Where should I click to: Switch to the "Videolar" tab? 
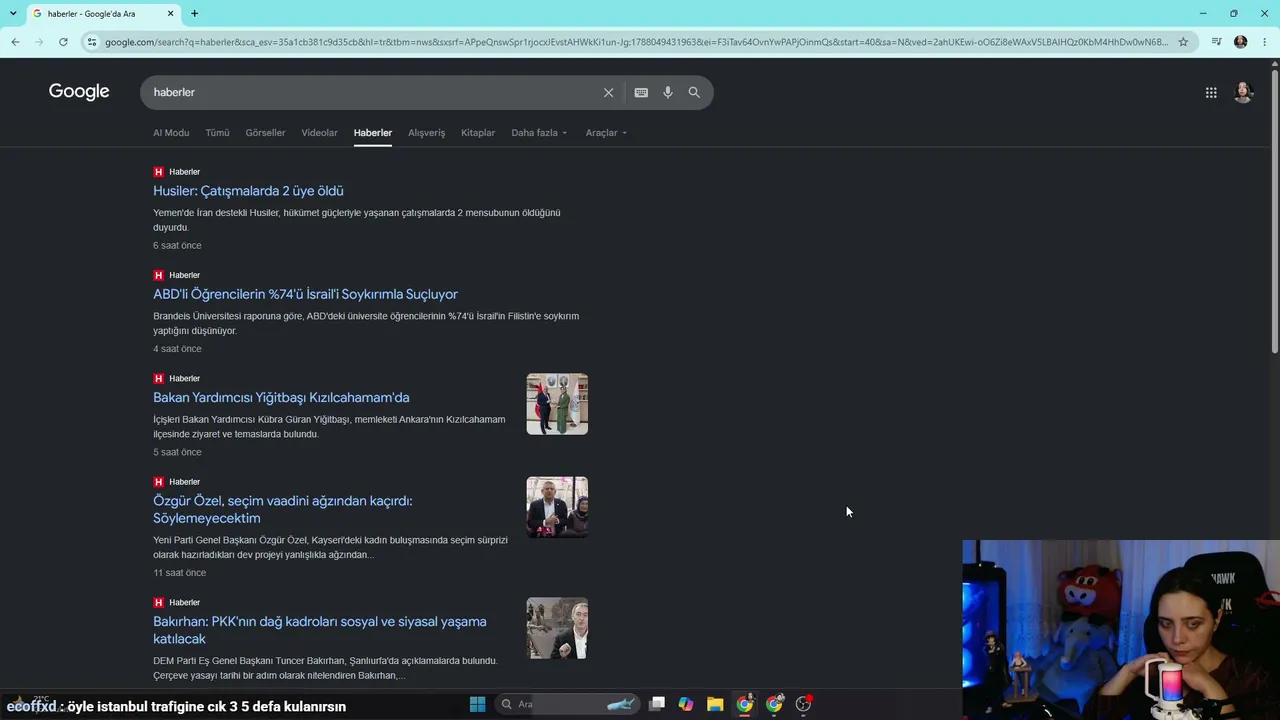pyautogui.click(x=319, y=133)
